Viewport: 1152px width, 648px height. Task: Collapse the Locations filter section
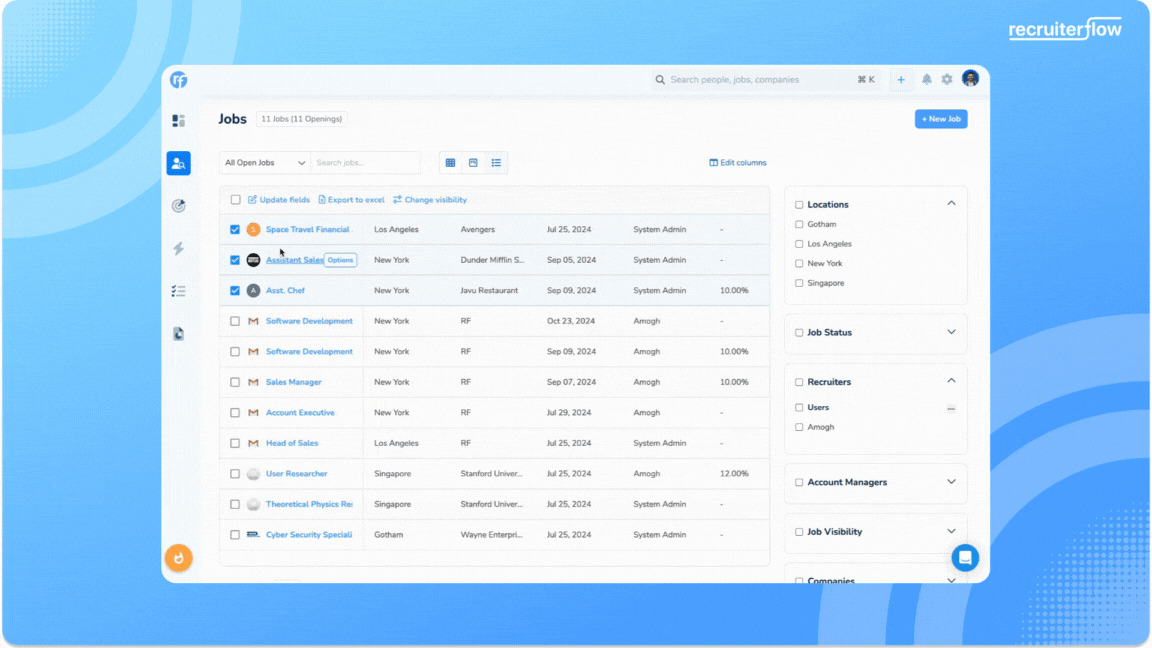click(x=951, y=204)
